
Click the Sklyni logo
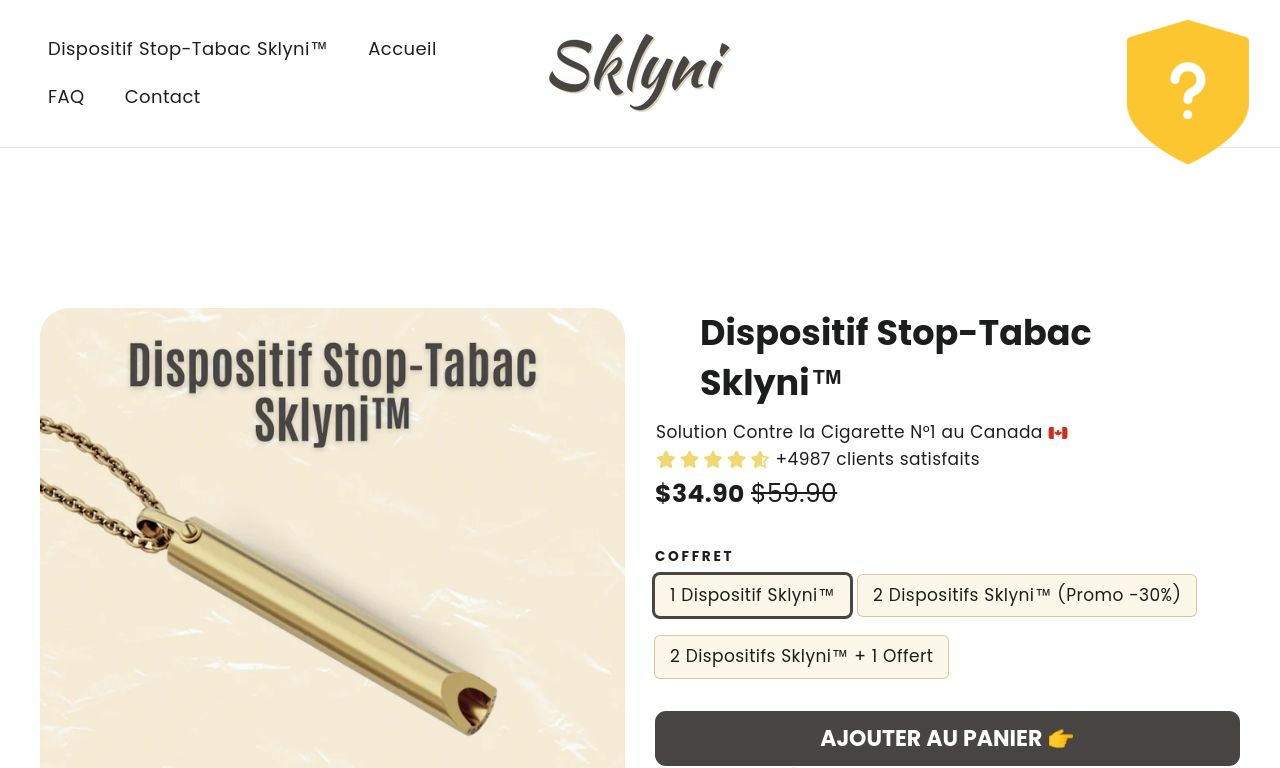tap(639, 72)
